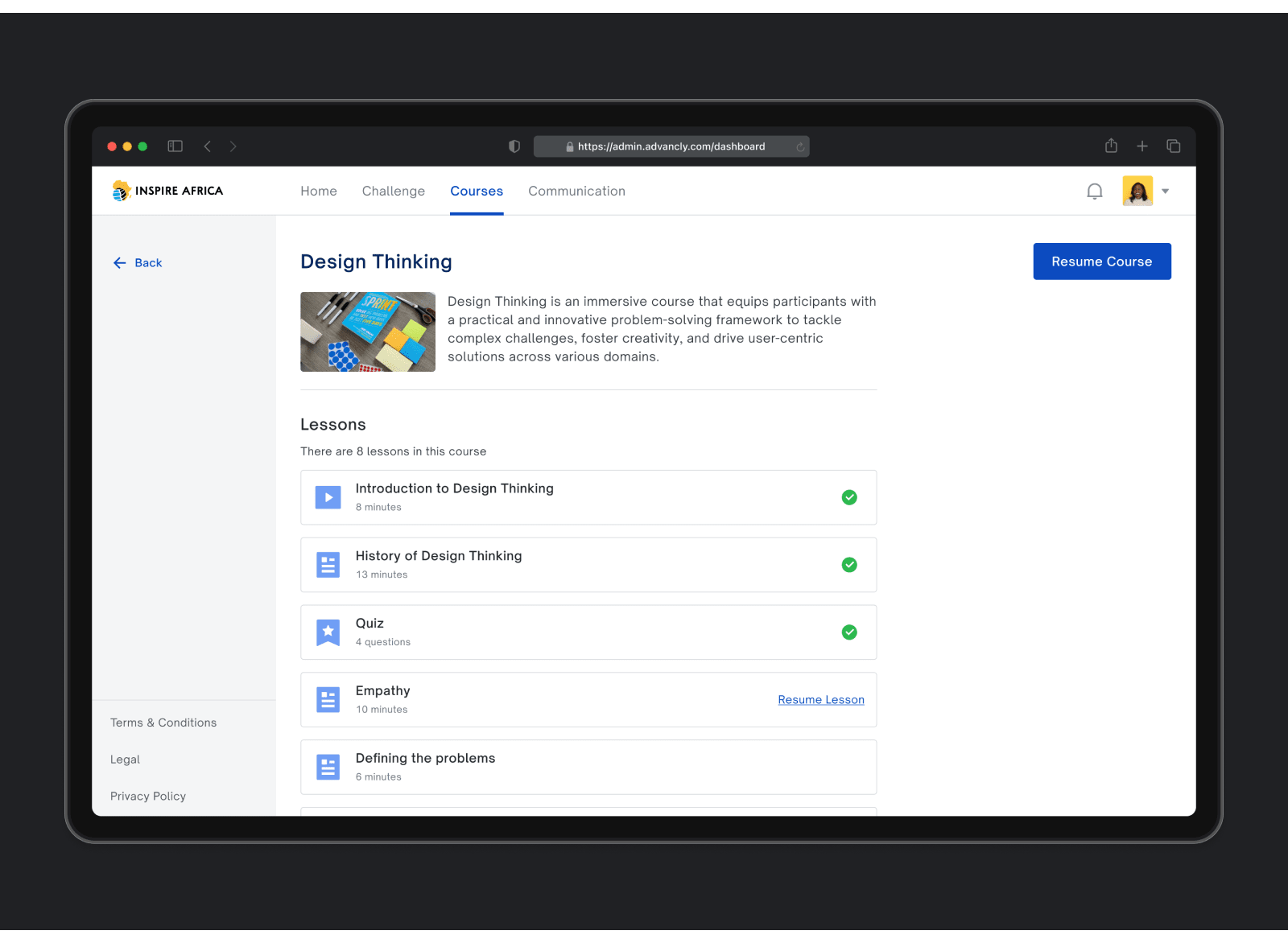Click the document icon for Defining problems

click(x=328, y=768)
